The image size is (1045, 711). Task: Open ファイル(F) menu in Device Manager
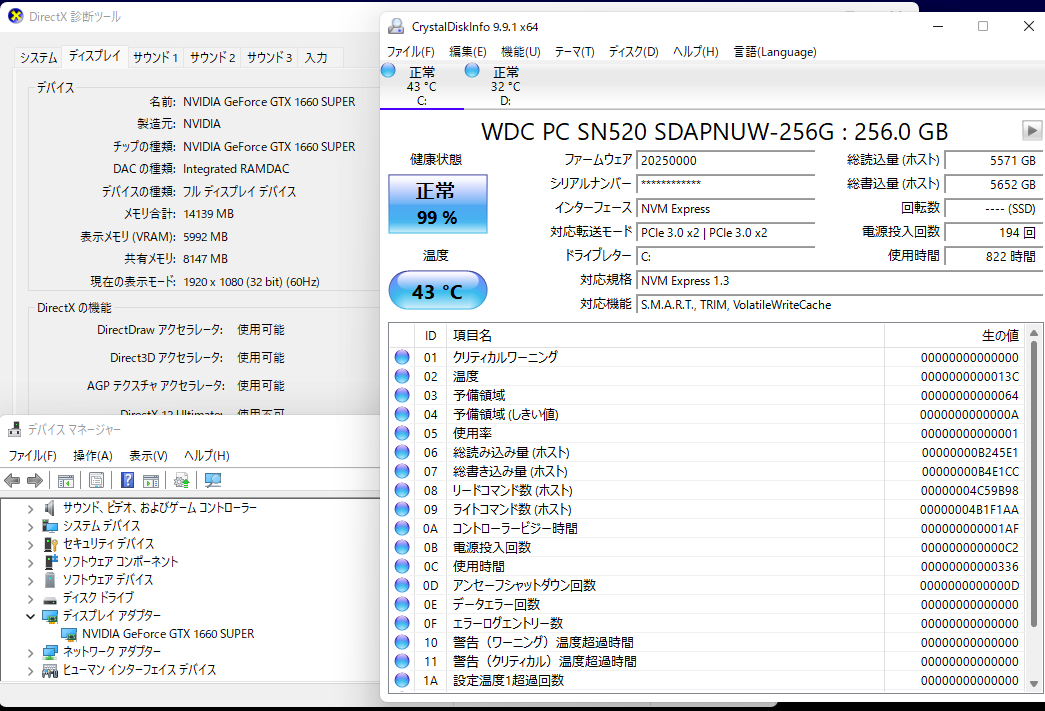(33, 455)
